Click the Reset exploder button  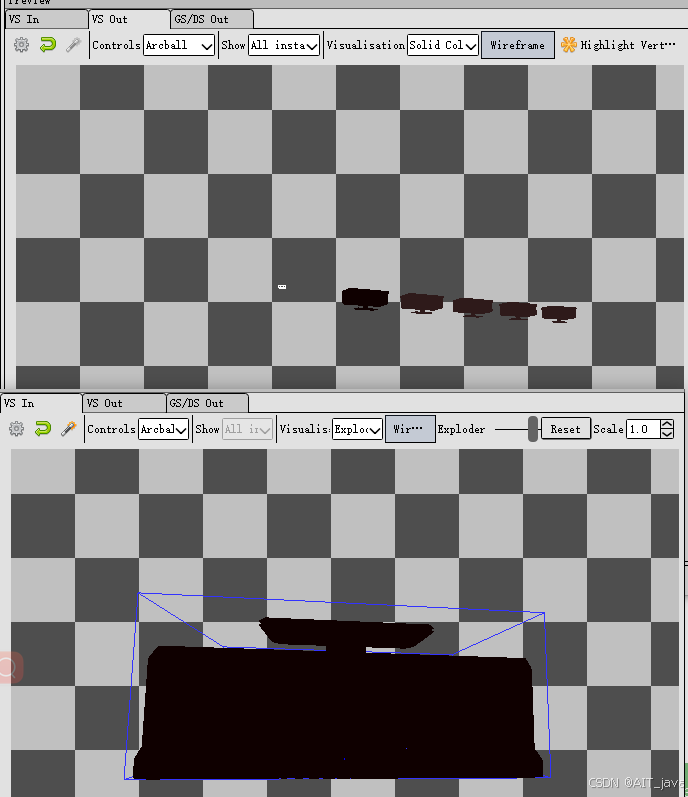coord(566,429)
